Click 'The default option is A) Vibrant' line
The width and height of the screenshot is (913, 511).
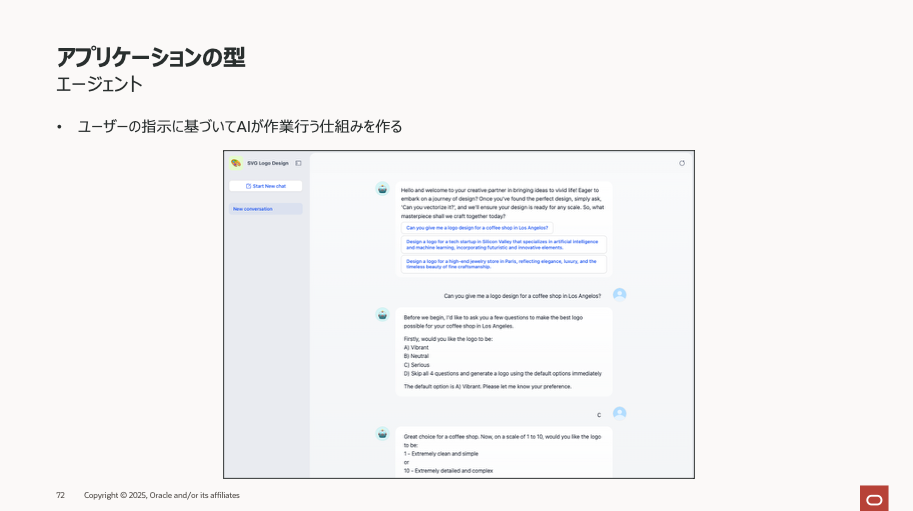[x=487, y=386]
